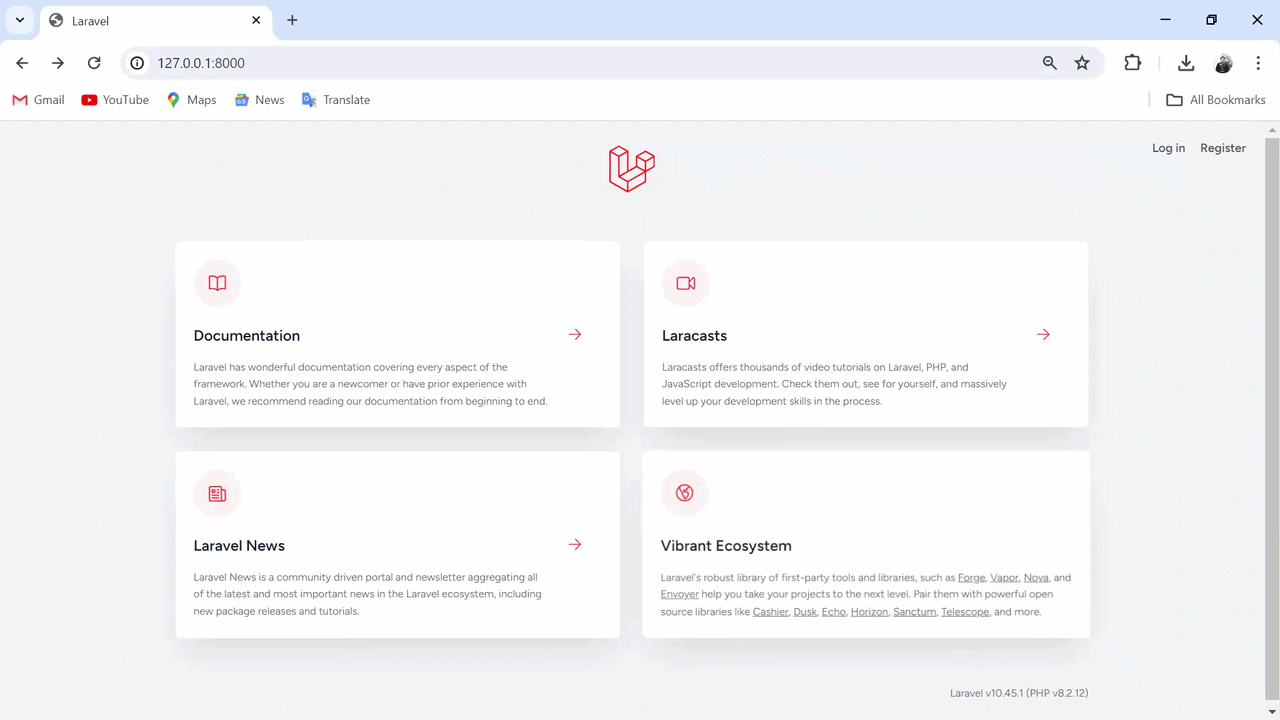Click the arrow on Laravel News card
The height and width of the screenshot is (720, 1280).
(x=575, y=544)
